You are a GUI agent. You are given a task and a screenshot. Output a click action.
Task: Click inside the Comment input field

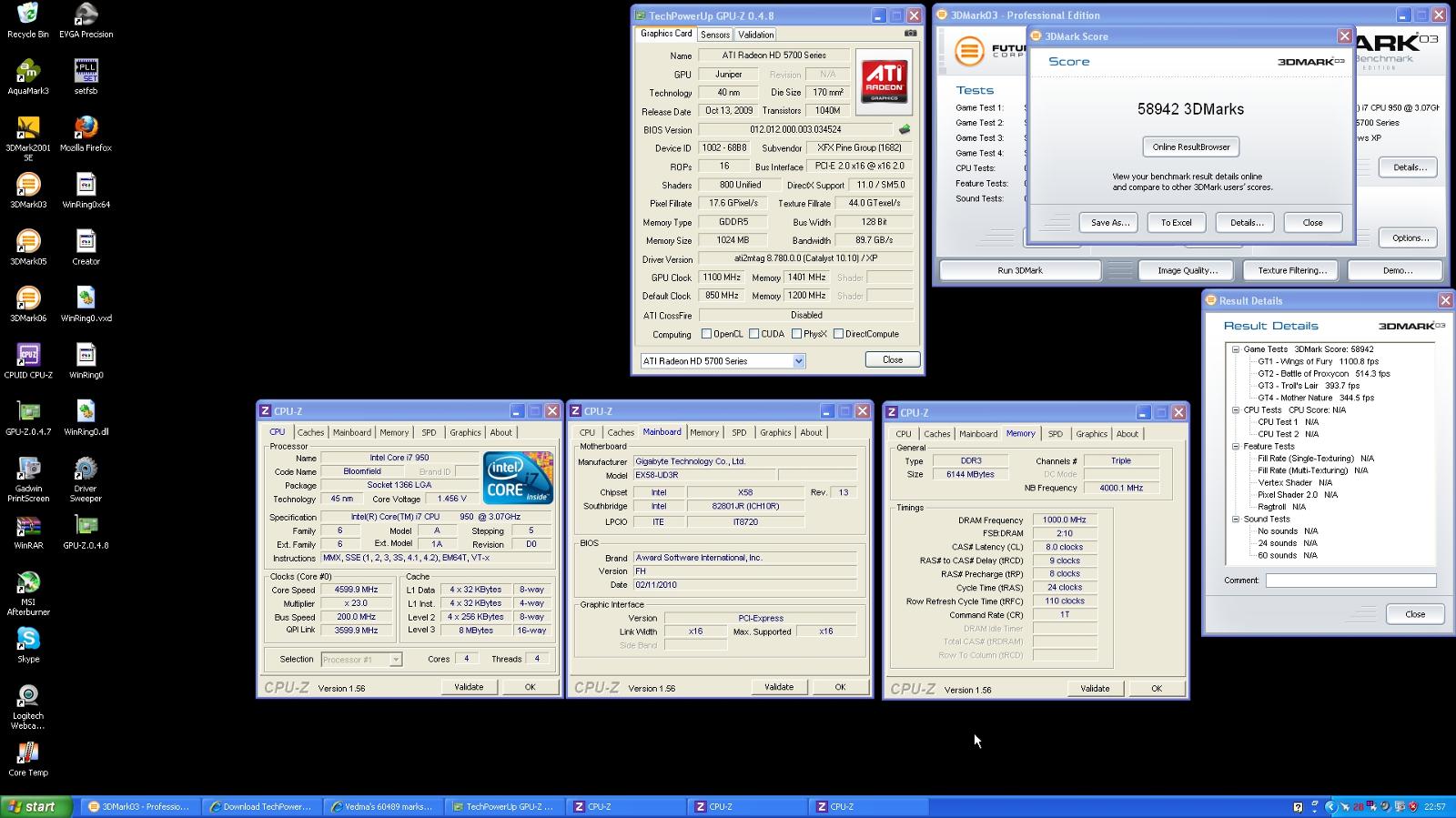[x=1350, y=581]
